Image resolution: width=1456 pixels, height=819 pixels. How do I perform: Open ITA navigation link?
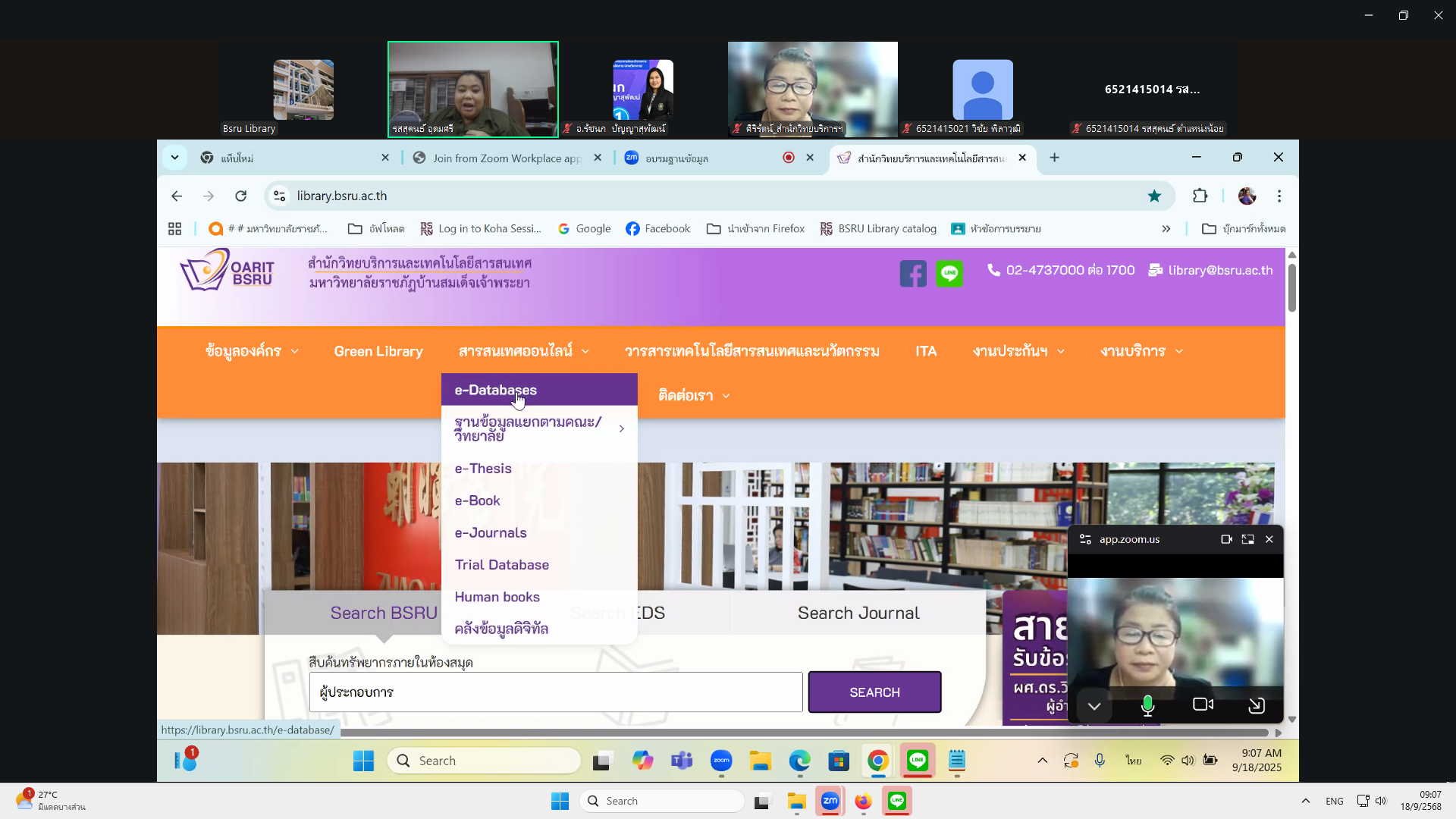pyautogui.click(x=926, y=351)
